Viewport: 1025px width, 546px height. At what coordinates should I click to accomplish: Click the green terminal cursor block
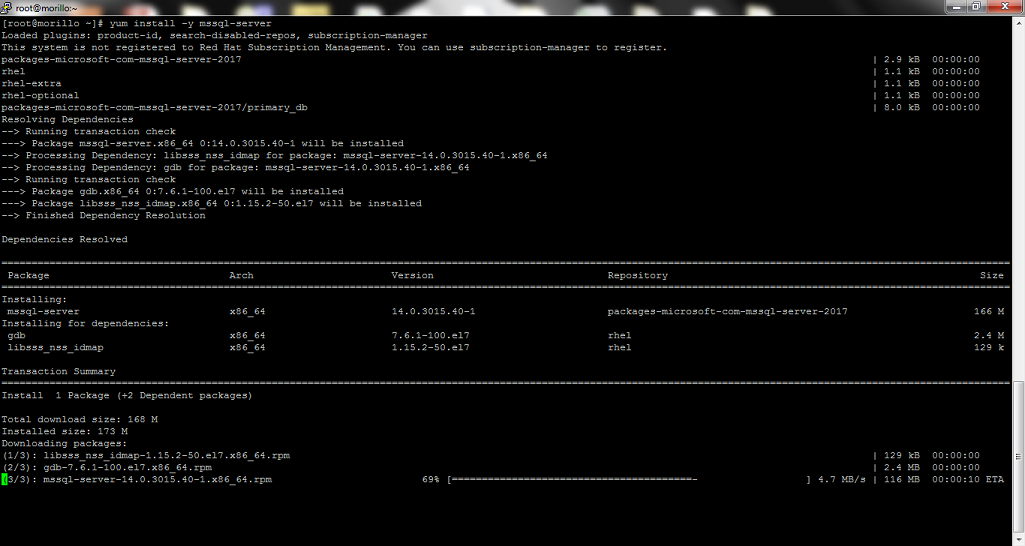[x=4, y=479]
